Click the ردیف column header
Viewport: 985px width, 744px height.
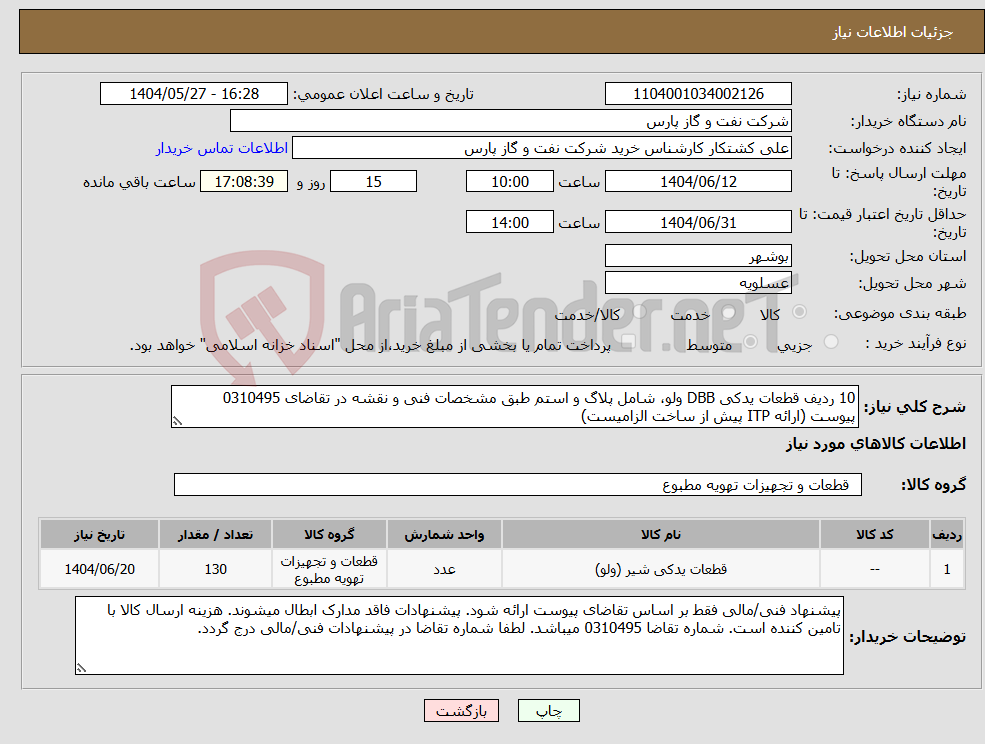pos(947,534)
